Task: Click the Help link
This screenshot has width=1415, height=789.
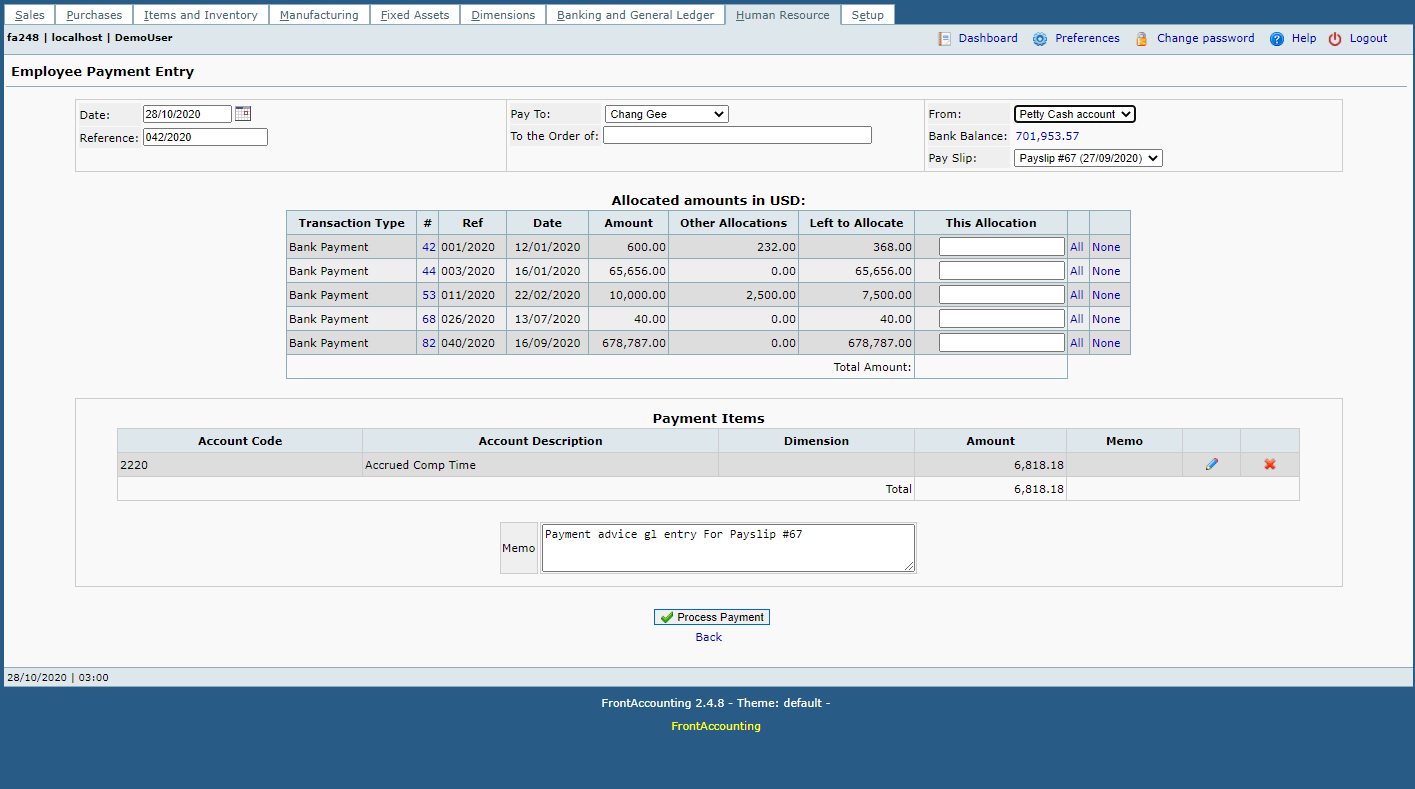Action: 1304,38
